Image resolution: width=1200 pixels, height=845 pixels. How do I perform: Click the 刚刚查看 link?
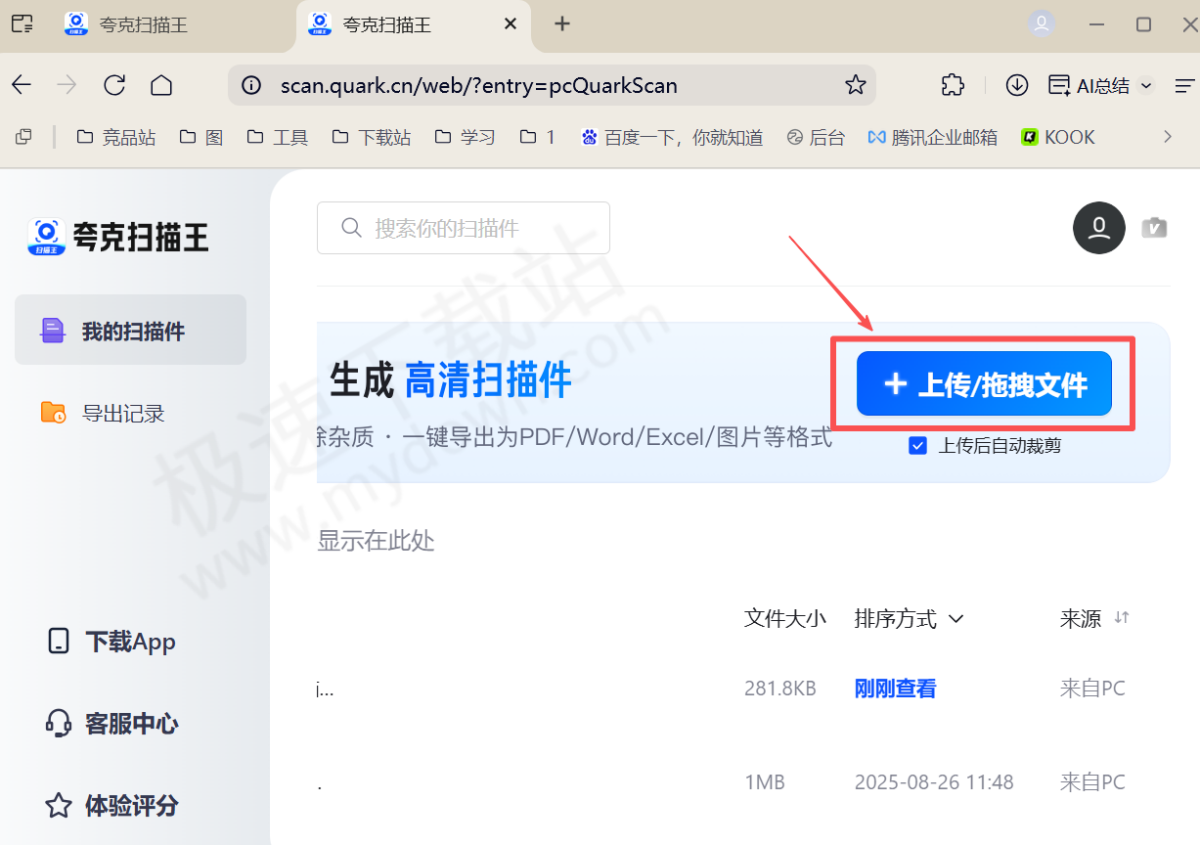tap(895, 689)
